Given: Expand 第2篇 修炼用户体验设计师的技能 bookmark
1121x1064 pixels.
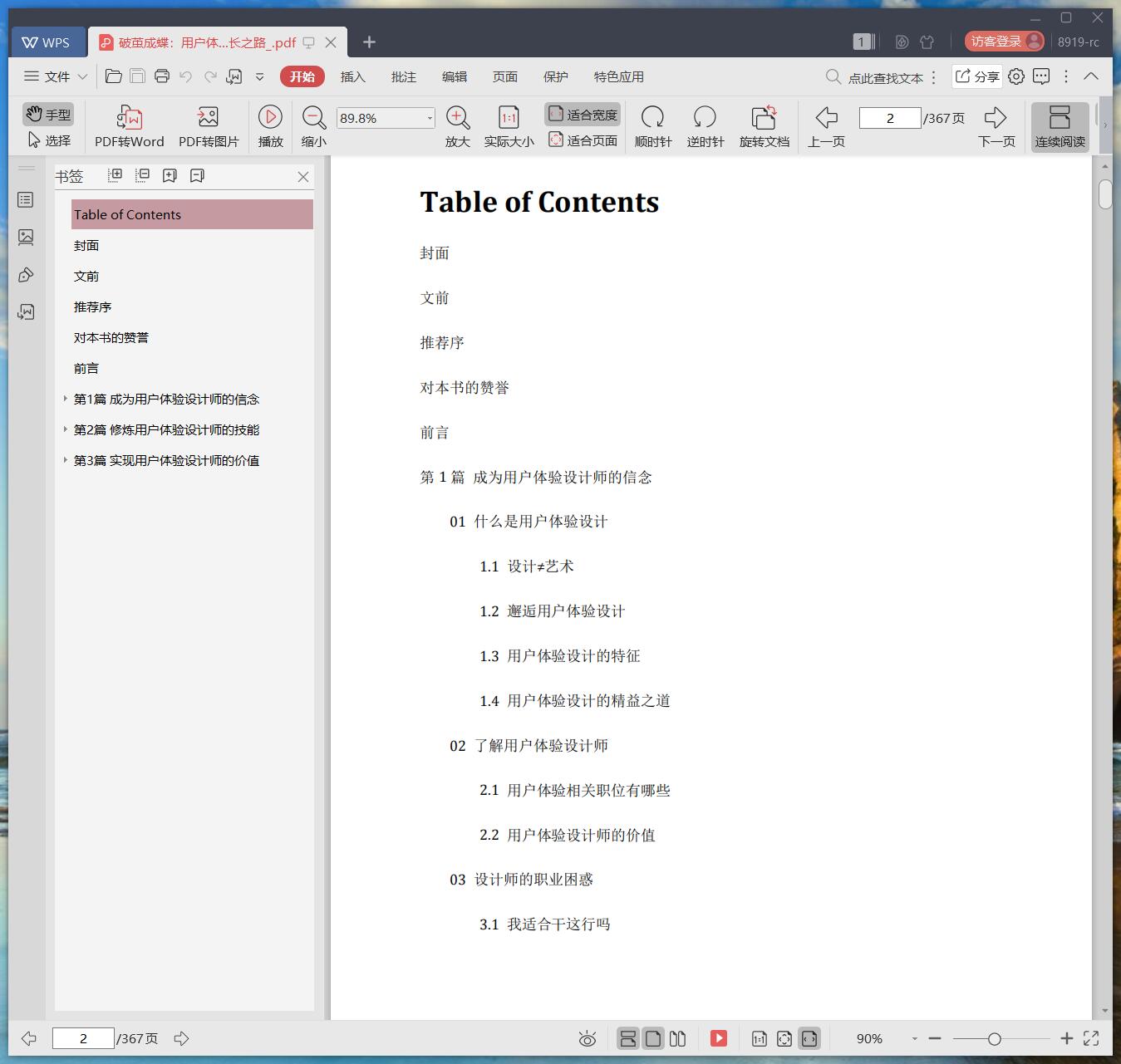Looking at the screenshot, I should 66,429.
